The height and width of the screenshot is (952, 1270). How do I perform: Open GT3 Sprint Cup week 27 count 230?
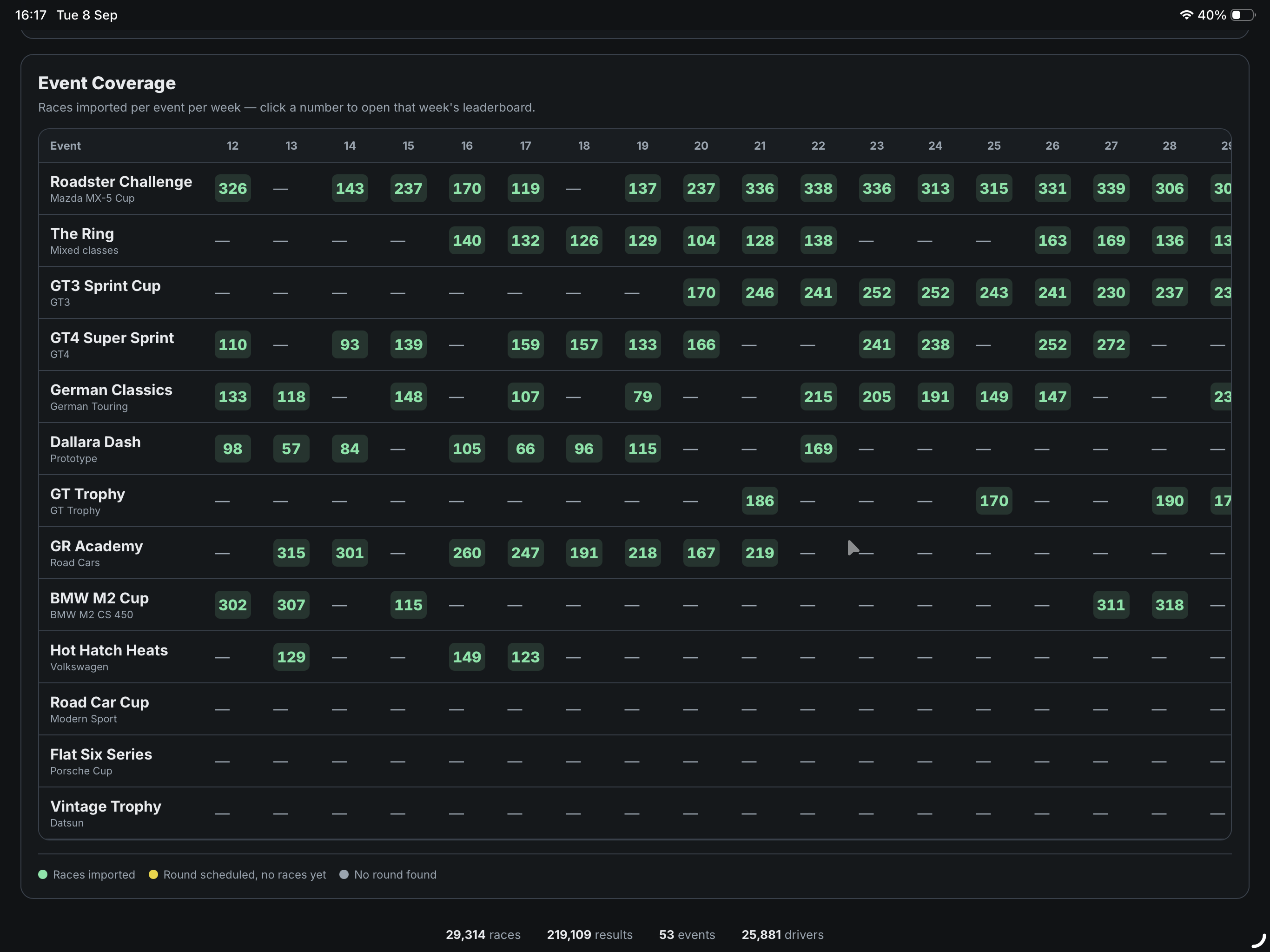pos(1111,292)
